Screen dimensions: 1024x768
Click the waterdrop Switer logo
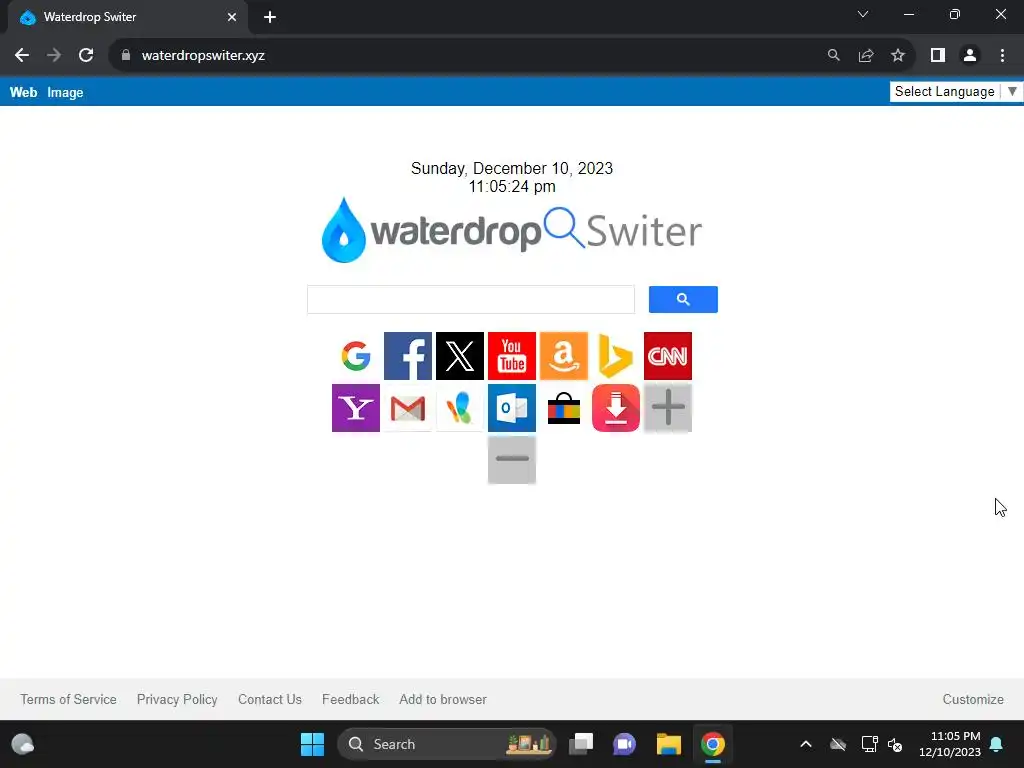click(x=512, y=230)
